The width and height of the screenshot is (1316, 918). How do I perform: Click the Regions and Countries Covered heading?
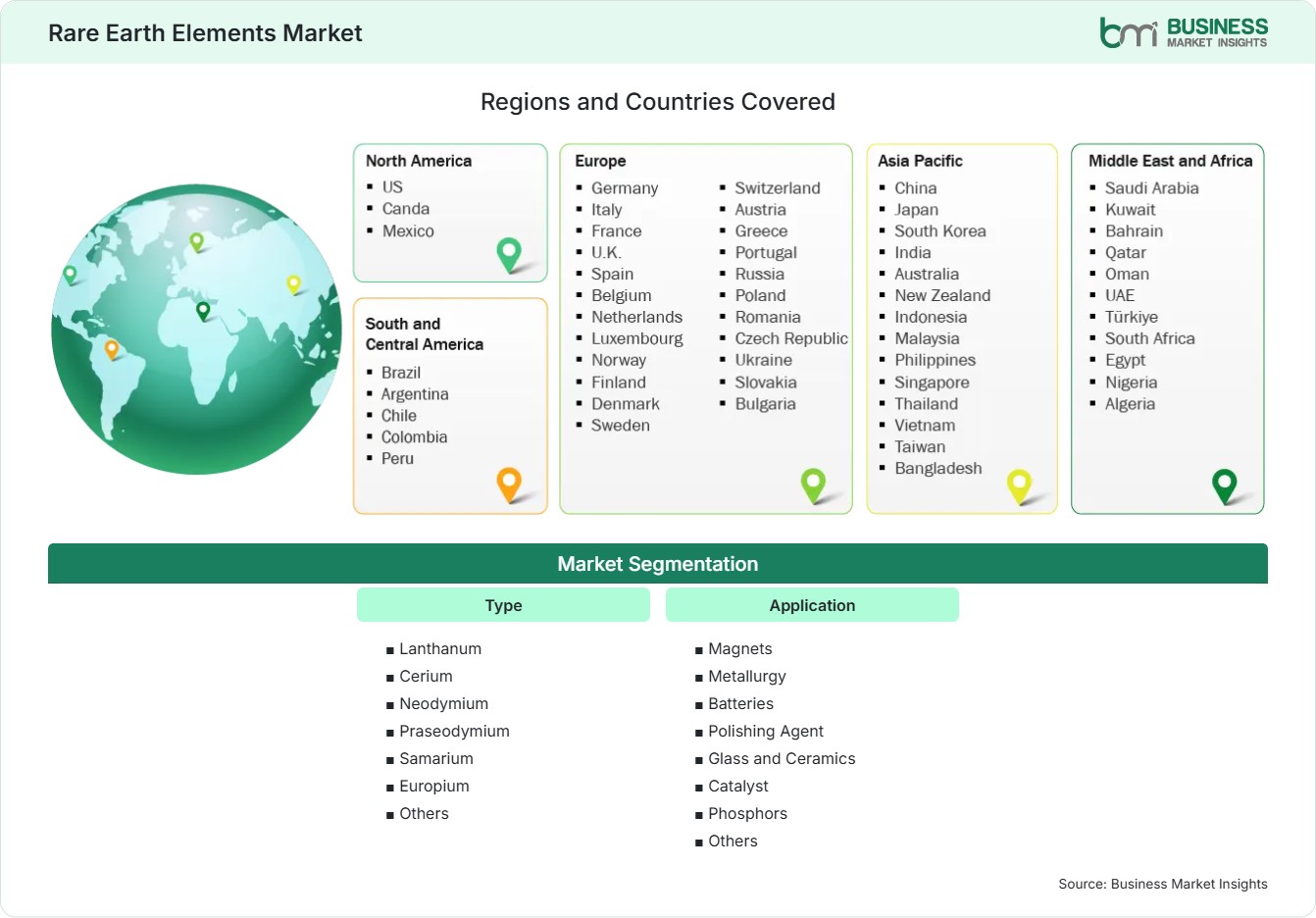pos(658,102)
